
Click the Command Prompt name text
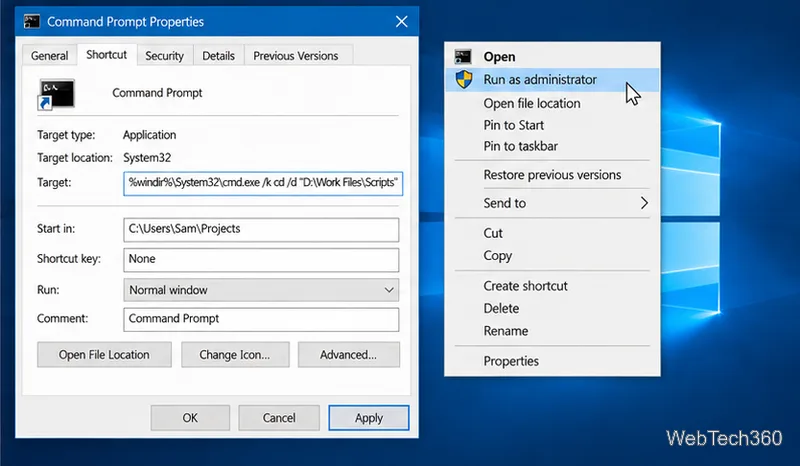pos(157,93)
